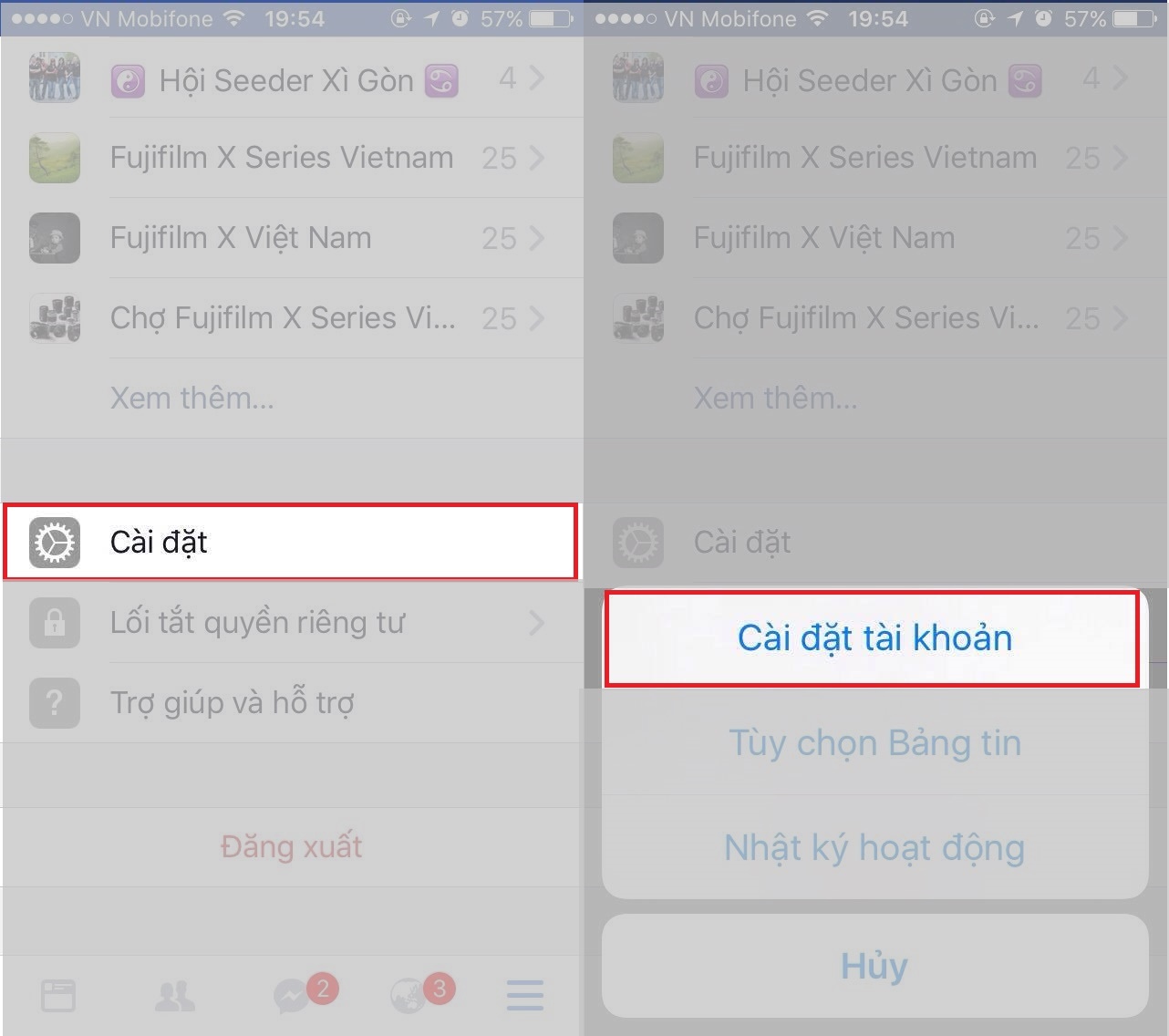Screen dimensions: 1169x1036
Task: Expand the Fujifilm X Series Vietnam chevron
Action: [x=536, y=158]
